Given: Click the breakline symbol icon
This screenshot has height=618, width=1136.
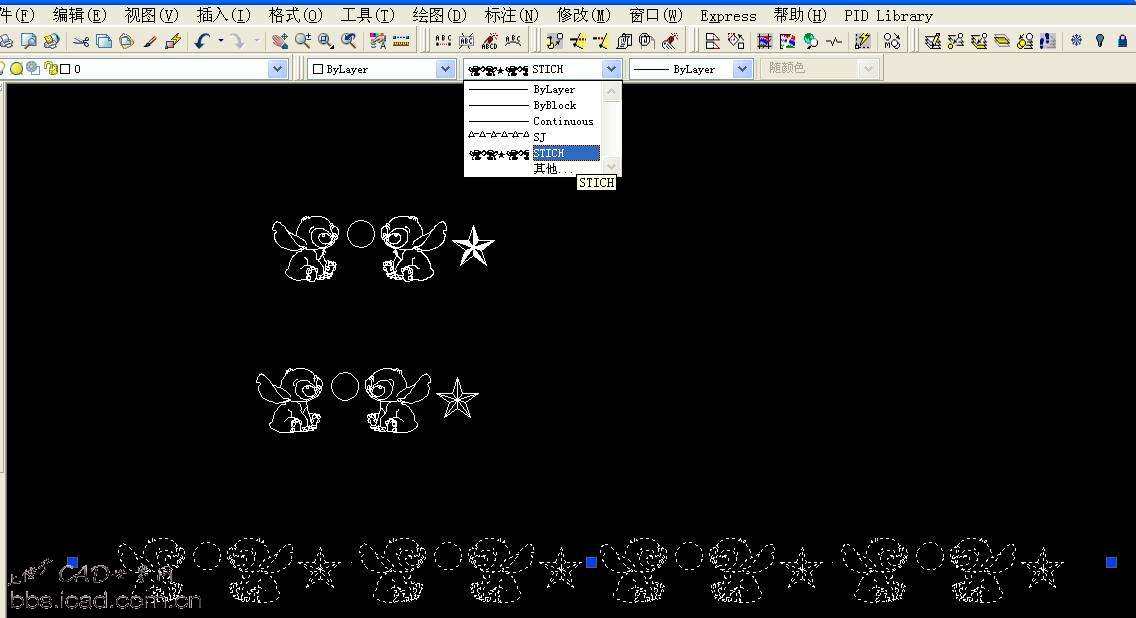Looking at the screenshot, I should tap(834, 41).
